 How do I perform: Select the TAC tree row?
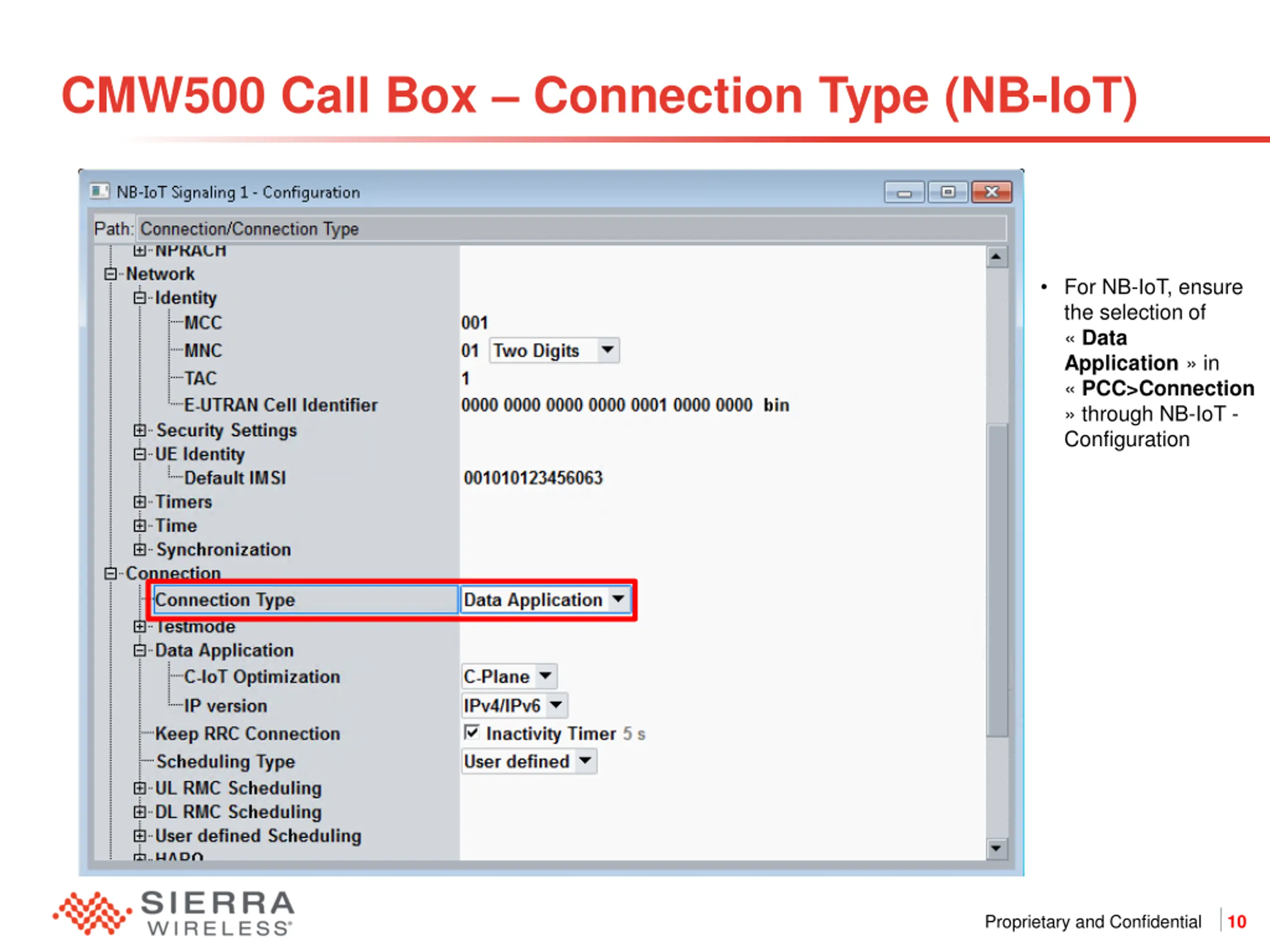click(200, 378)
